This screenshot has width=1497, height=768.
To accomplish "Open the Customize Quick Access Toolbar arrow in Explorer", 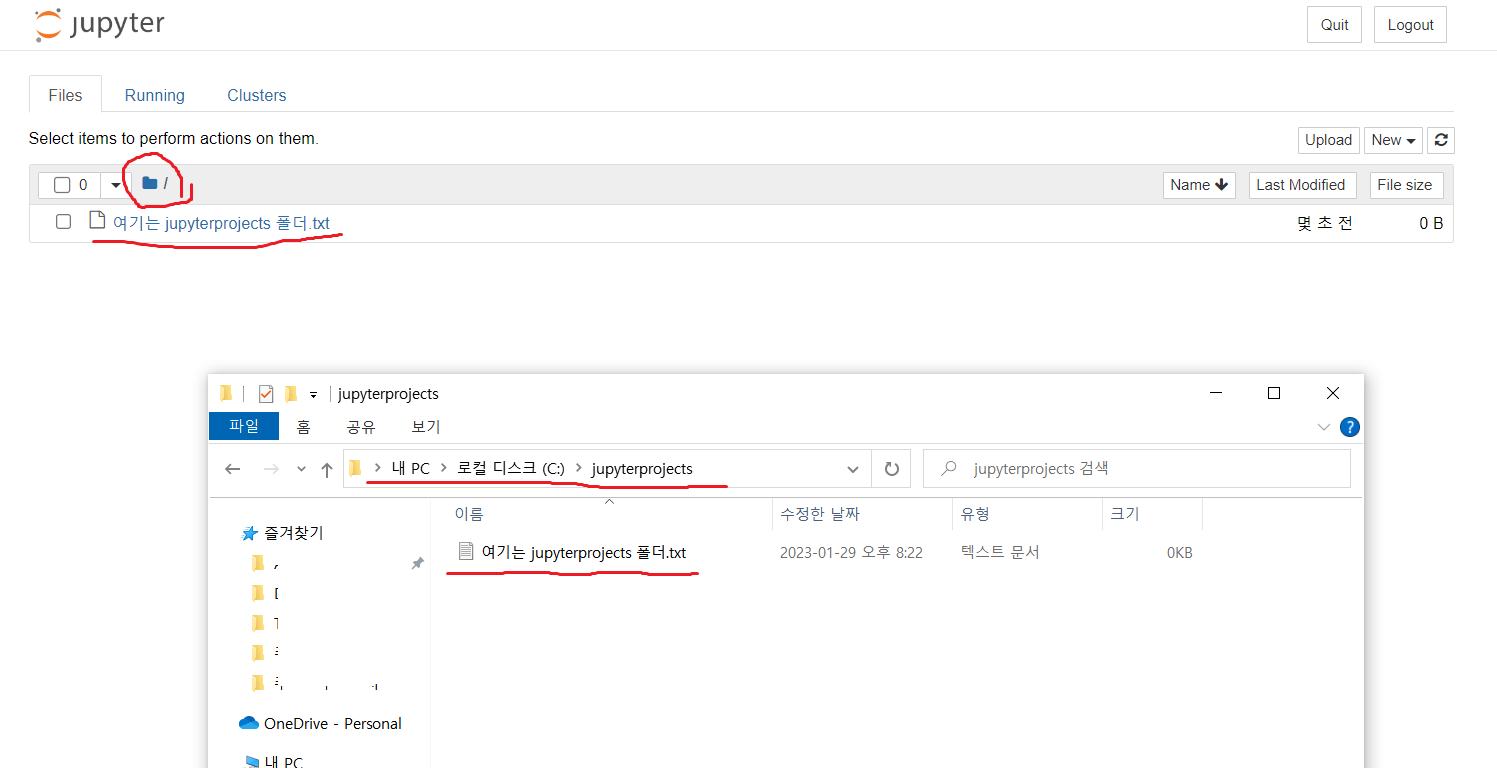I will (x=313, y=395).
